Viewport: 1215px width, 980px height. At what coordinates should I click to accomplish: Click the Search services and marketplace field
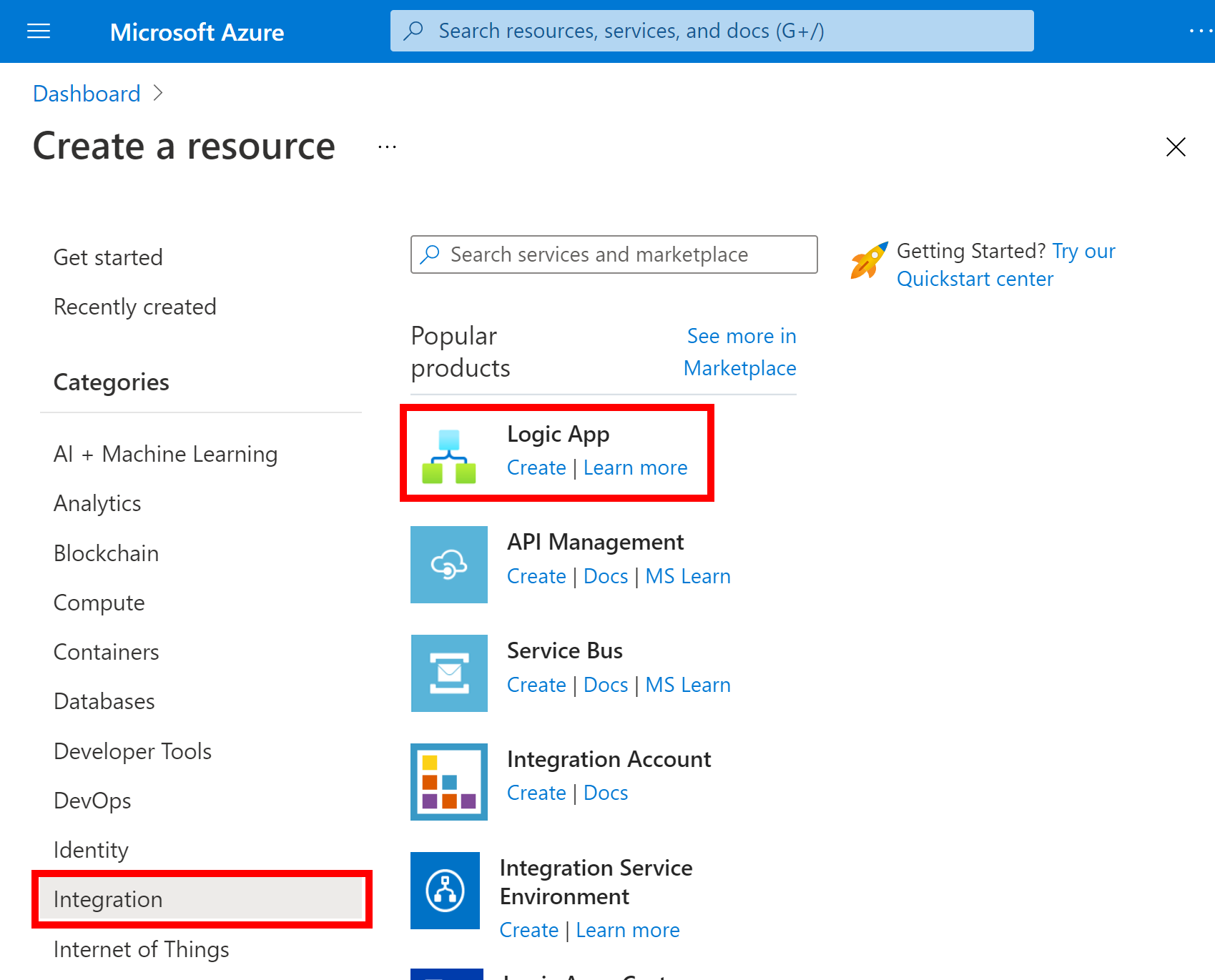pyautogui.click(x=613, y=254)
